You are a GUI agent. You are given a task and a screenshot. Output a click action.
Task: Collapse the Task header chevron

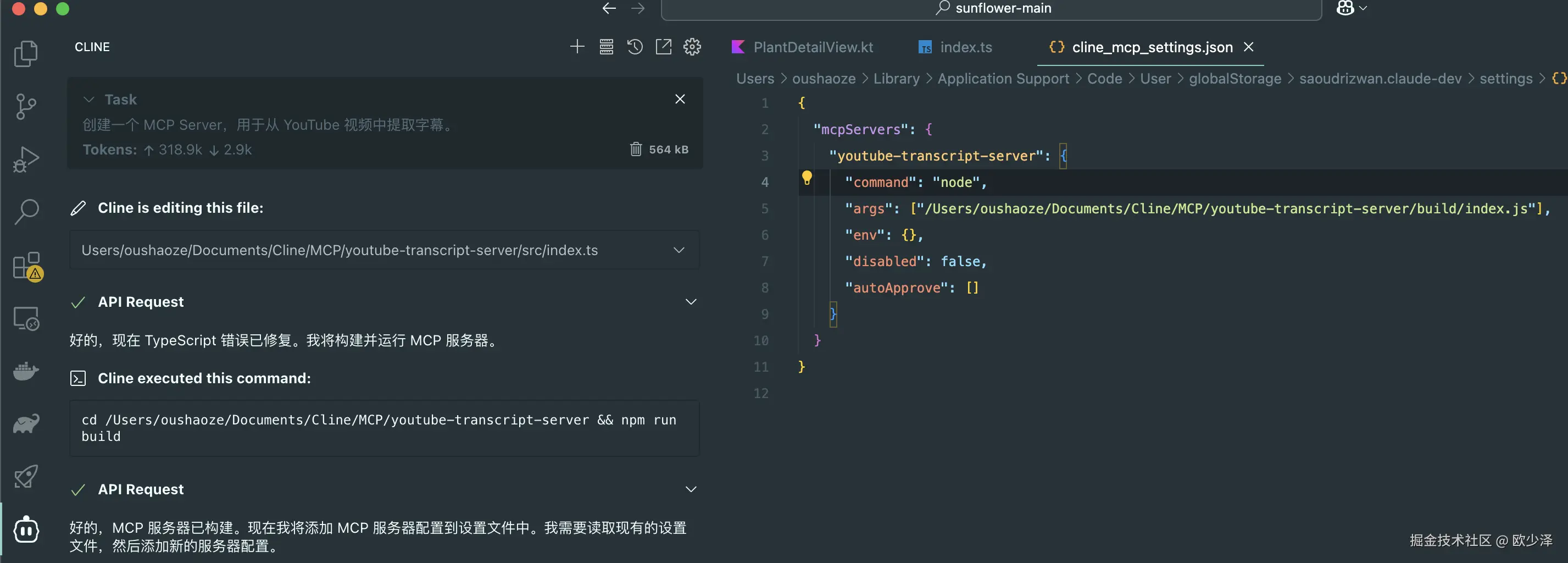click(x=89, y=100)
